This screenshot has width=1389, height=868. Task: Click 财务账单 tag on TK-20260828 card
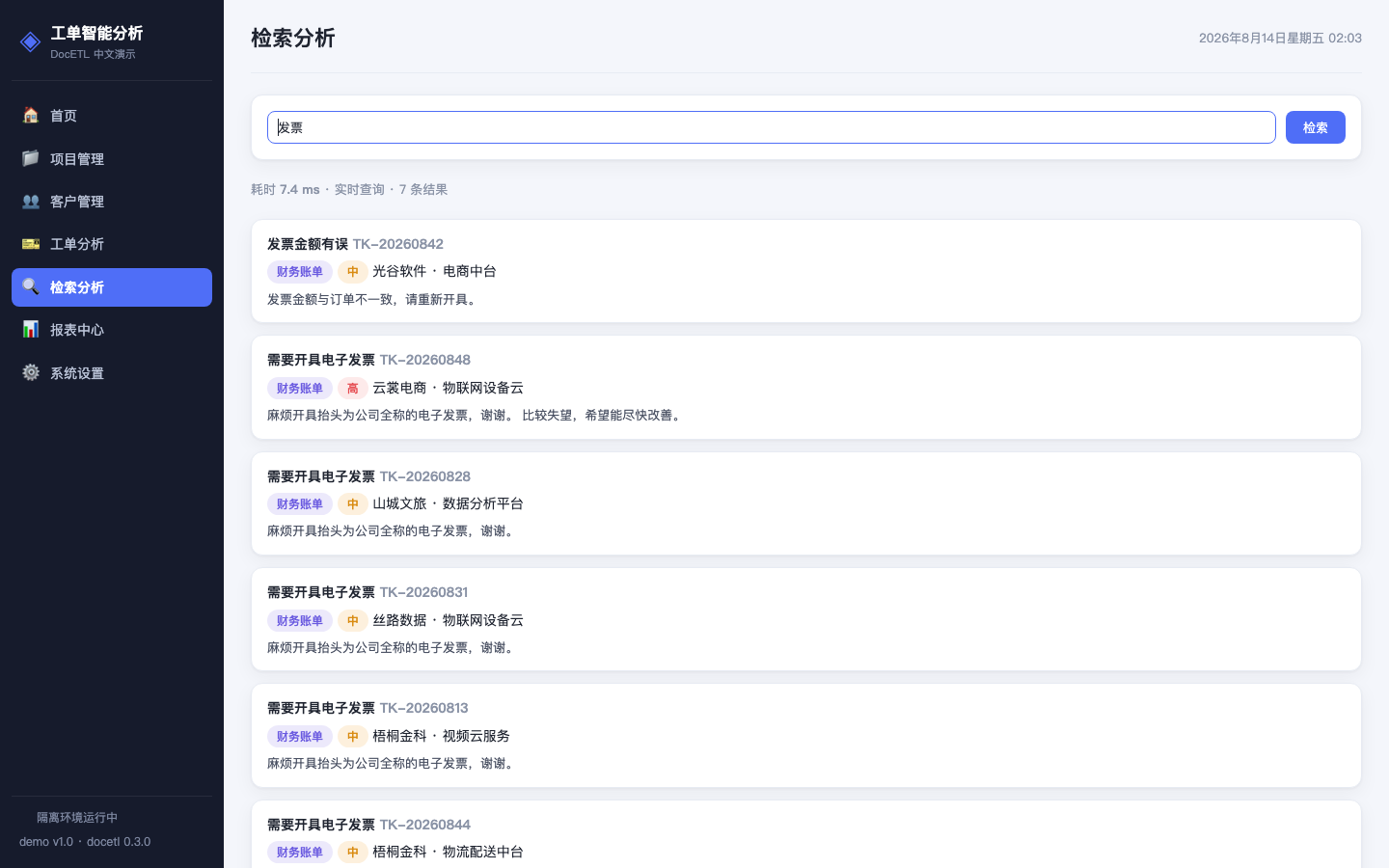coord(300,503)
